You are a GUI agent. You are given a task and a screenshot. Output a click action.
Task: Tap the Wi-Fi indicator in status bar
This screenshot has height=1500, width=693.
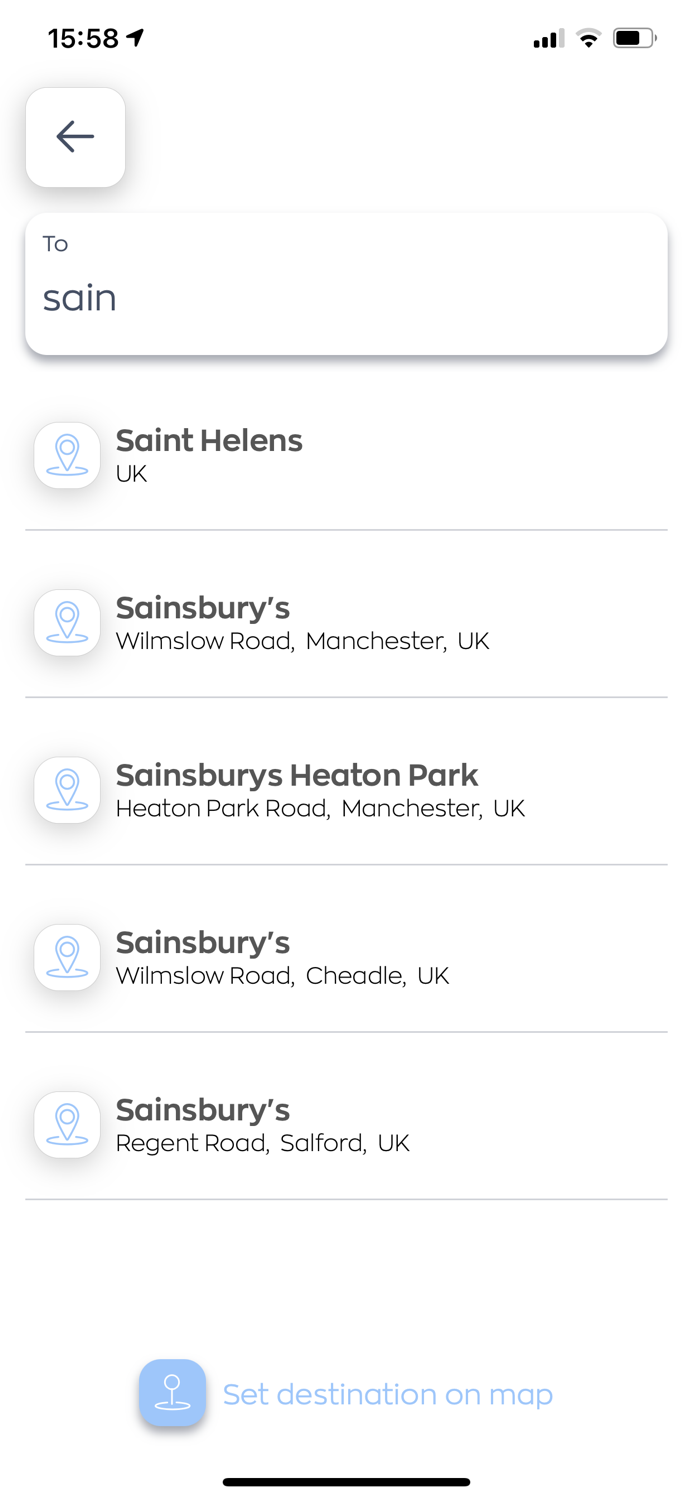coord(588,38)
